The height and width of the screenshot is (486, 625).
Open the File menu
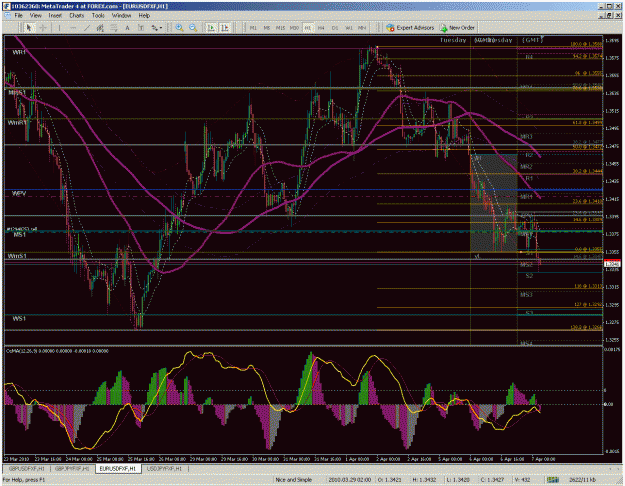(x=18, y=16)
